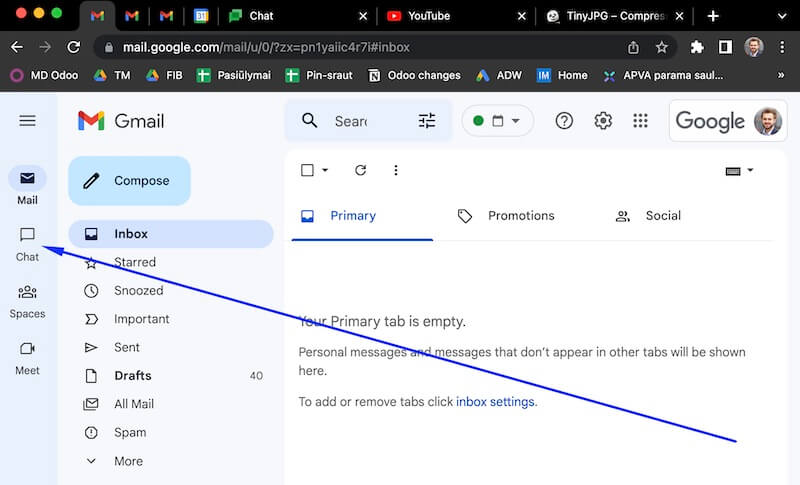
Task: Open the Gmail main menu hamburger icon
Action: [x=28, y=121]
